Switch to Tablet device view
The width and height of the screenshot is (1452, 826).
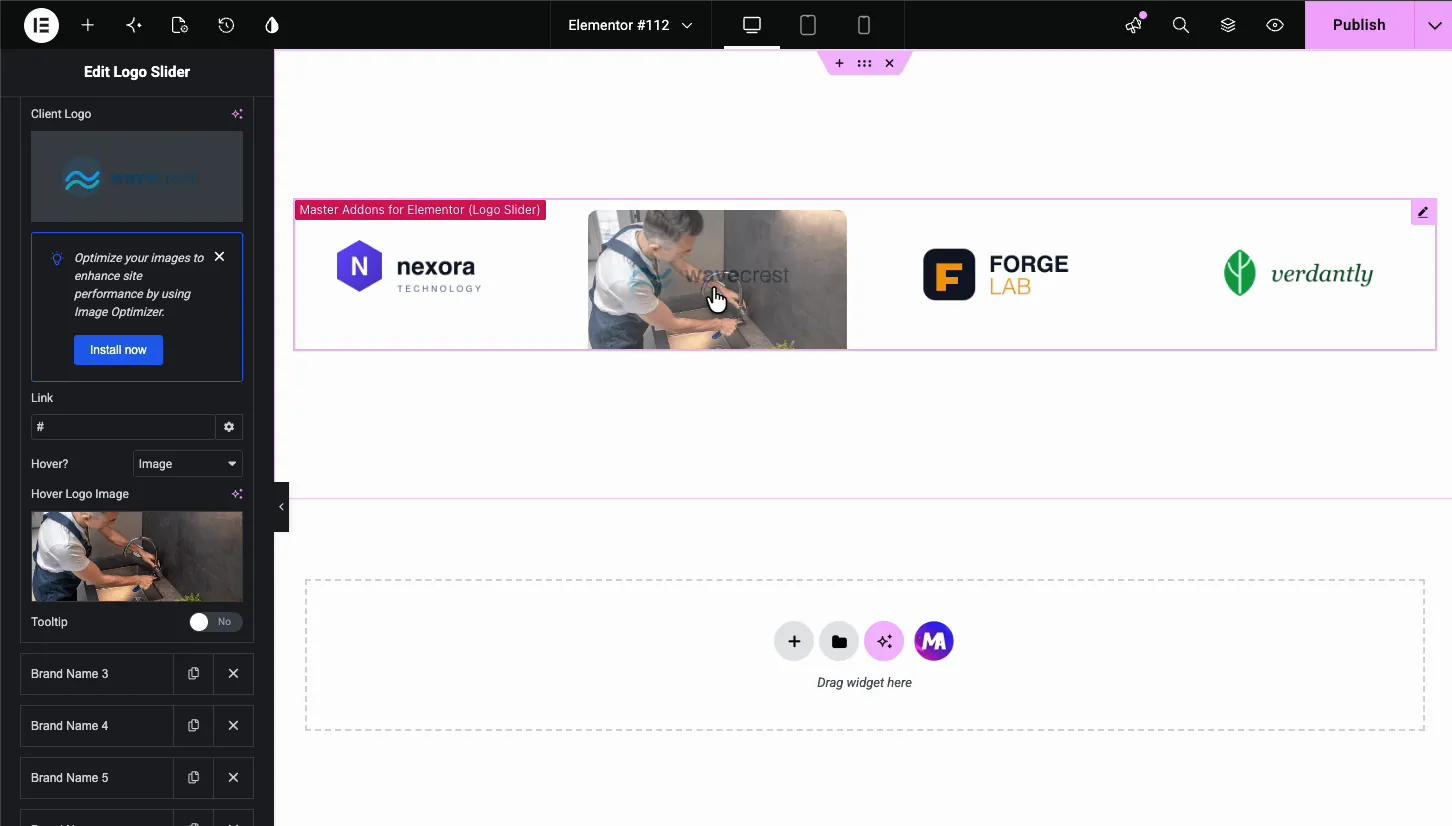(808, 25)
